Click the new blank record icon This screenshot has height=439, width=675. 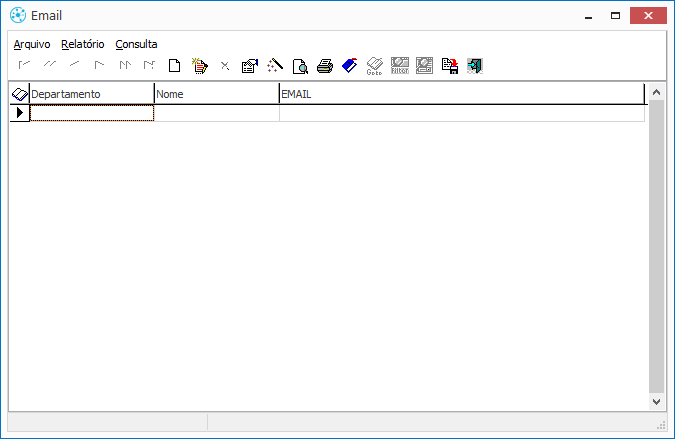pyautogui.click(x=174, y=66)
